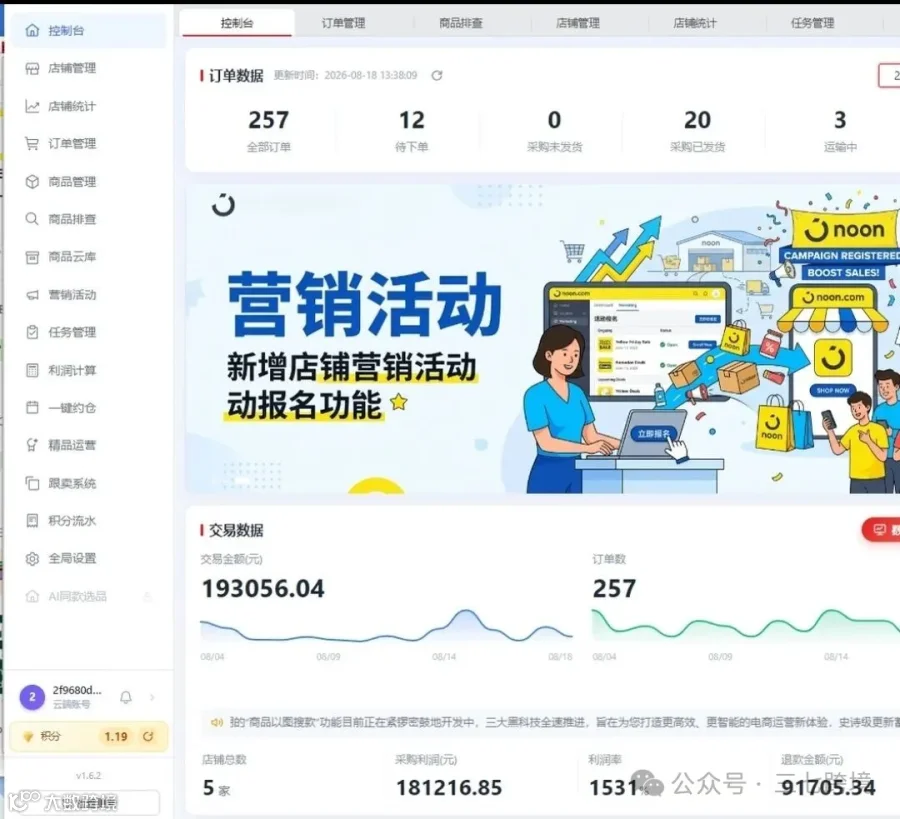
Task: Click the 积分 diamond icon
Action: coord(28,737)
